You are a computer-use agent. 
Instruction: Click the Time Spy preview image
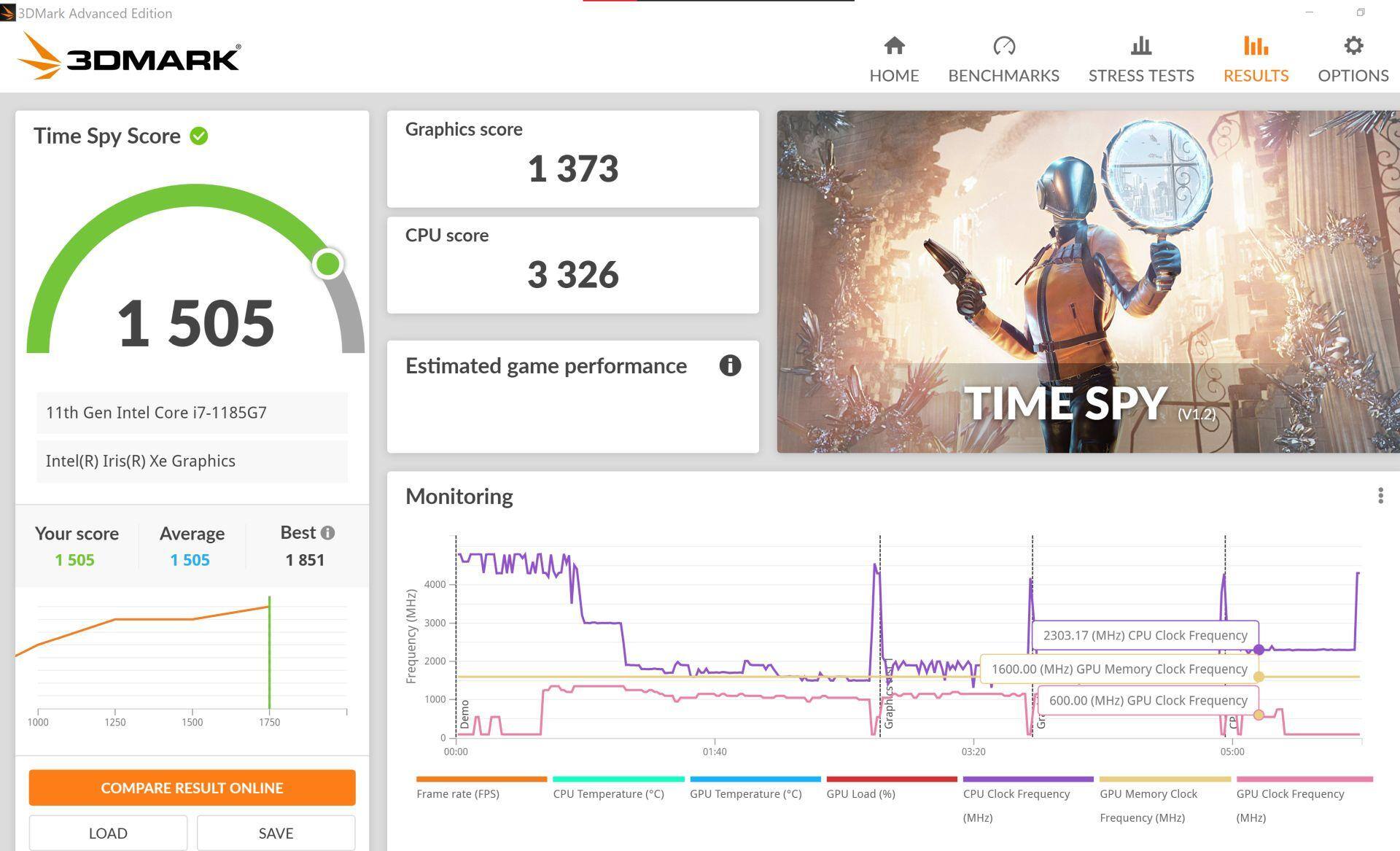(1086, 281)
